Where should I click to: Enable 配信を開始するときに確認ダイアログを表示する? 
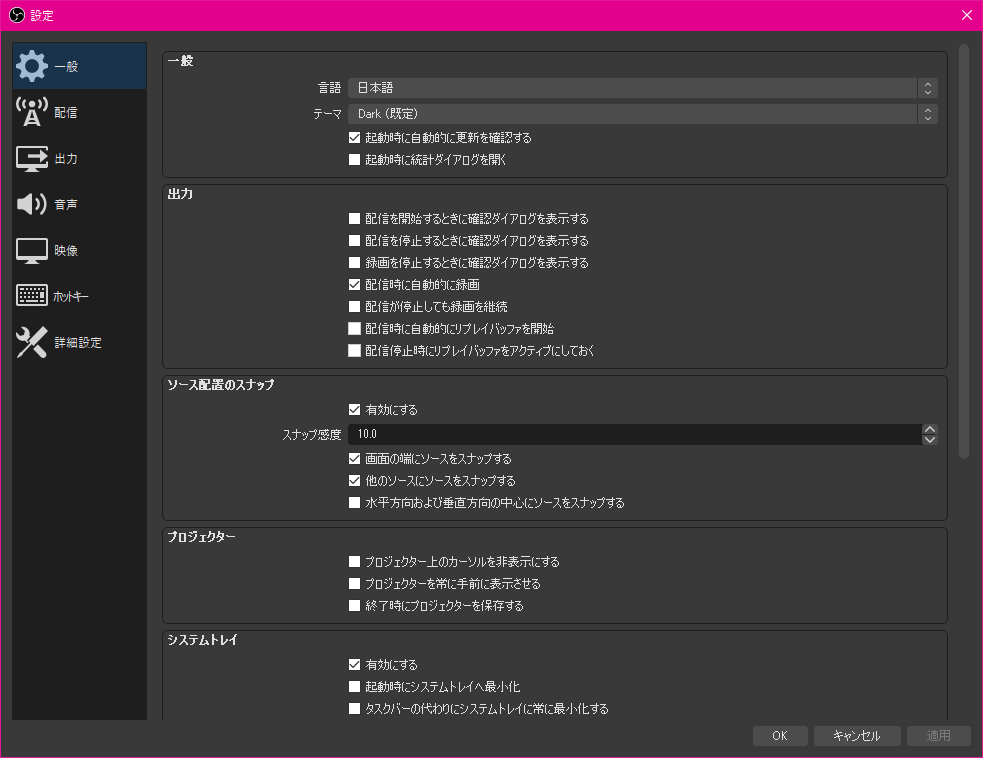click(354, 218)
